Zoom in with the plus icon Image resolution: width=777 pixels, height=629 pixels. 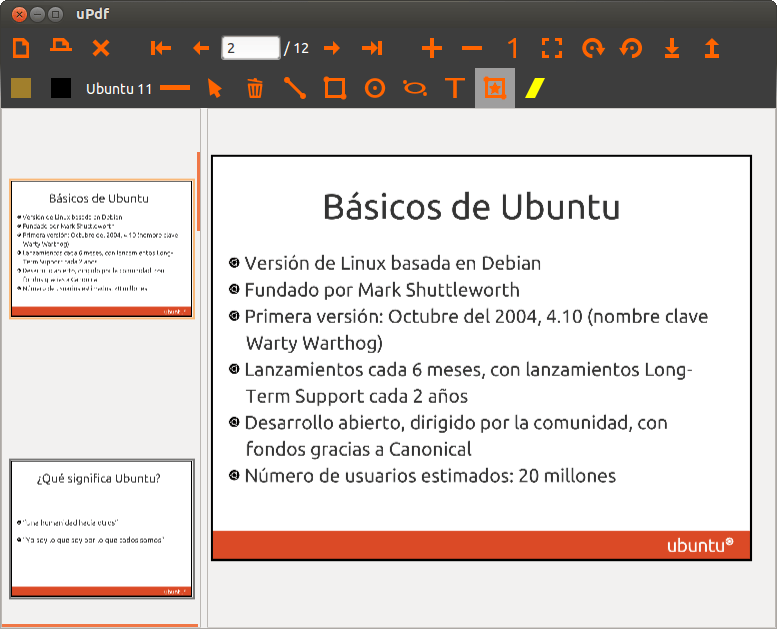tap(432, 48)
